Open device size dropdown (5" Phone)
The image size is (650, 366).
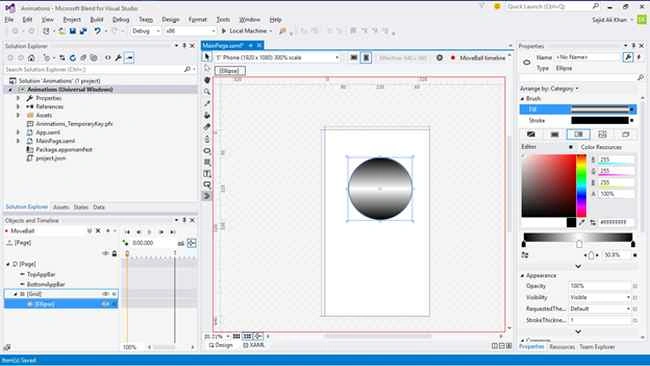(277, 58)
